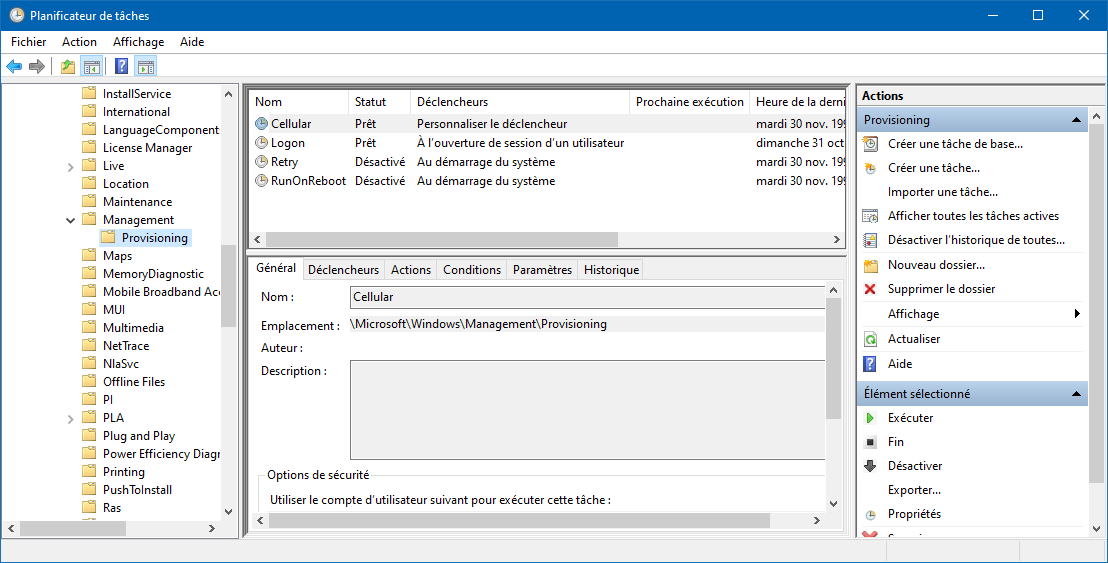The image size is (1108, 563).
Task: Click the Nouveau dossier folder icon
Action: click(x=871, y=266)
